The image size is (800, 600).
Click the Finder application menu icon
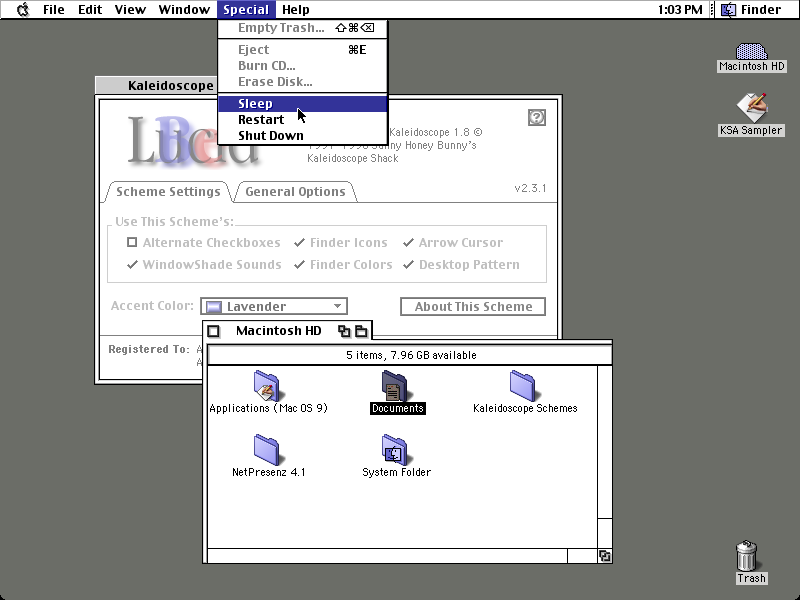[x=728, y=10]
